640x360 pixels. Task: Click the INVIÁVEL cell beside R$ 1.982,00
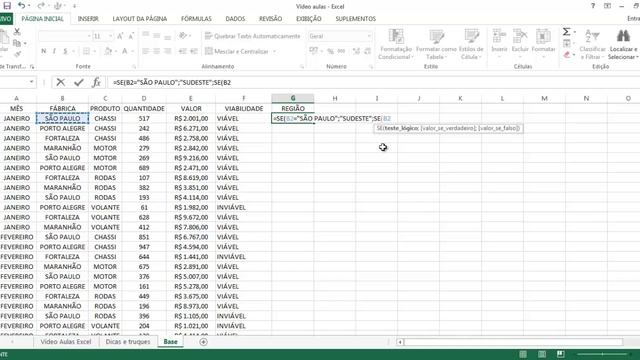click(243, 207)
